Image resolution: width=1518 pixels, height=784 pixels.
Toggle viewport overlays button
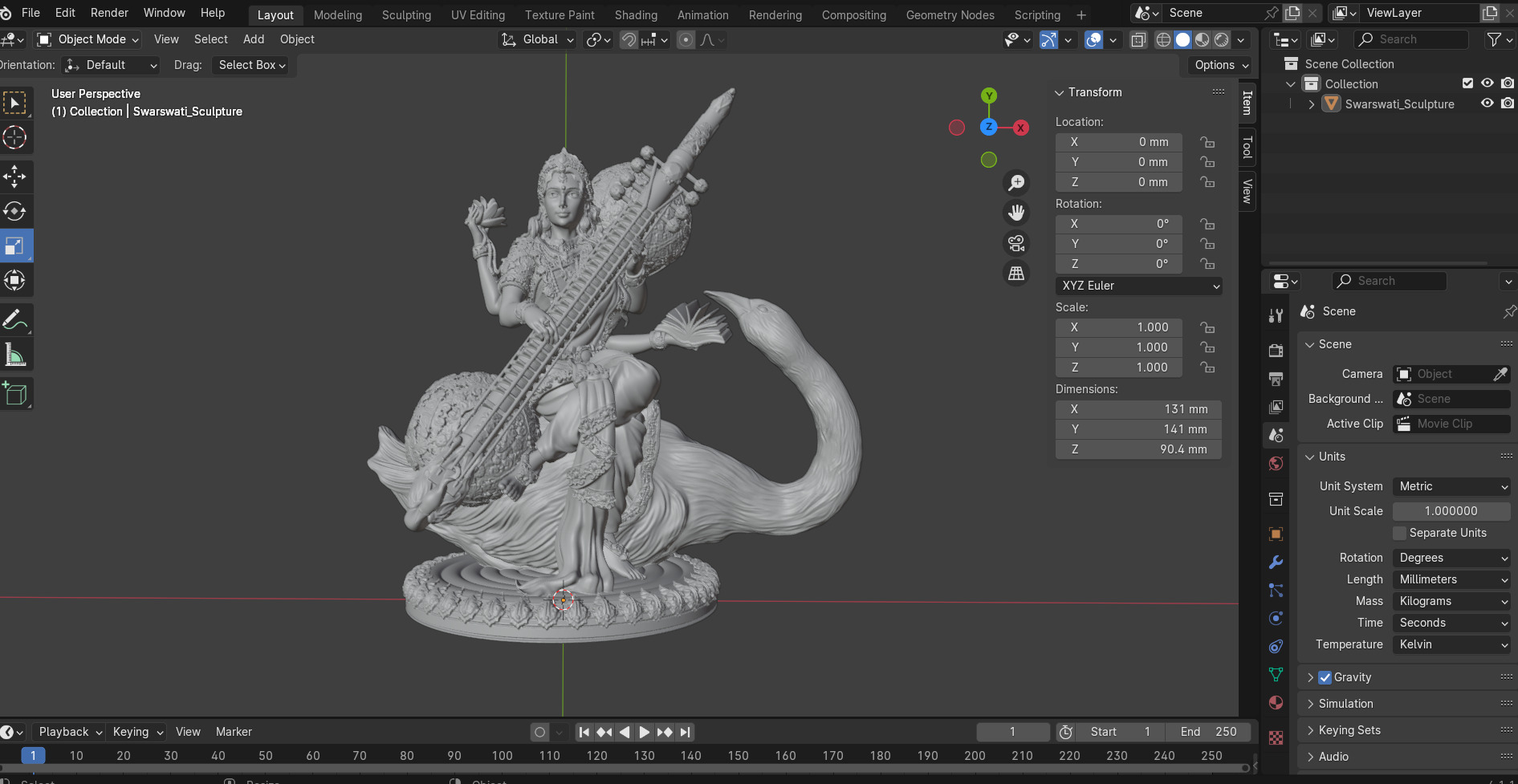1093,39
